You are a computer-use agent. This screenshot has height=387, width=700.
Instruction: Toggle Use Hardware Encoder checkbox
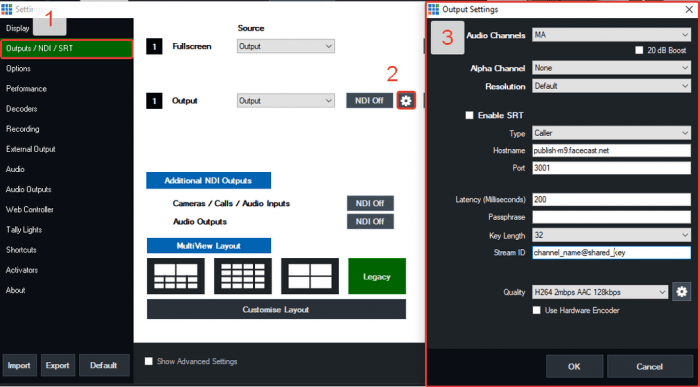tap(537, 310)
